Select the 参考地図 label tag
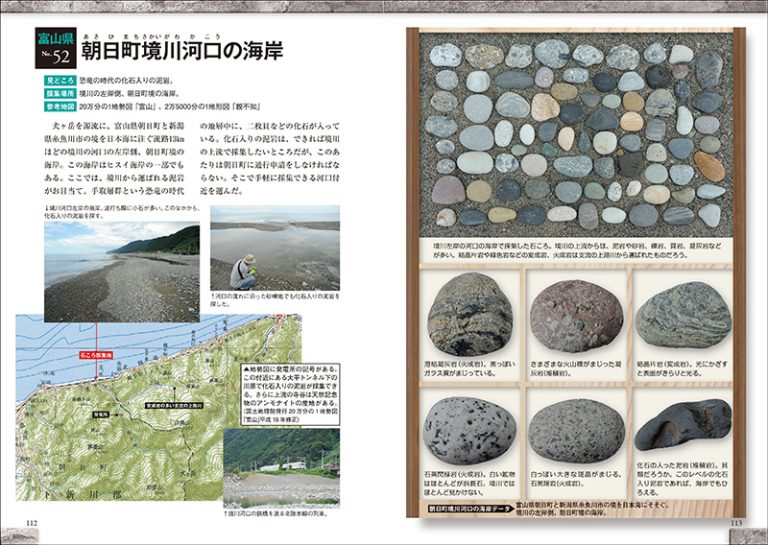Viewport: 768px width, 545px height. (59, 104)
